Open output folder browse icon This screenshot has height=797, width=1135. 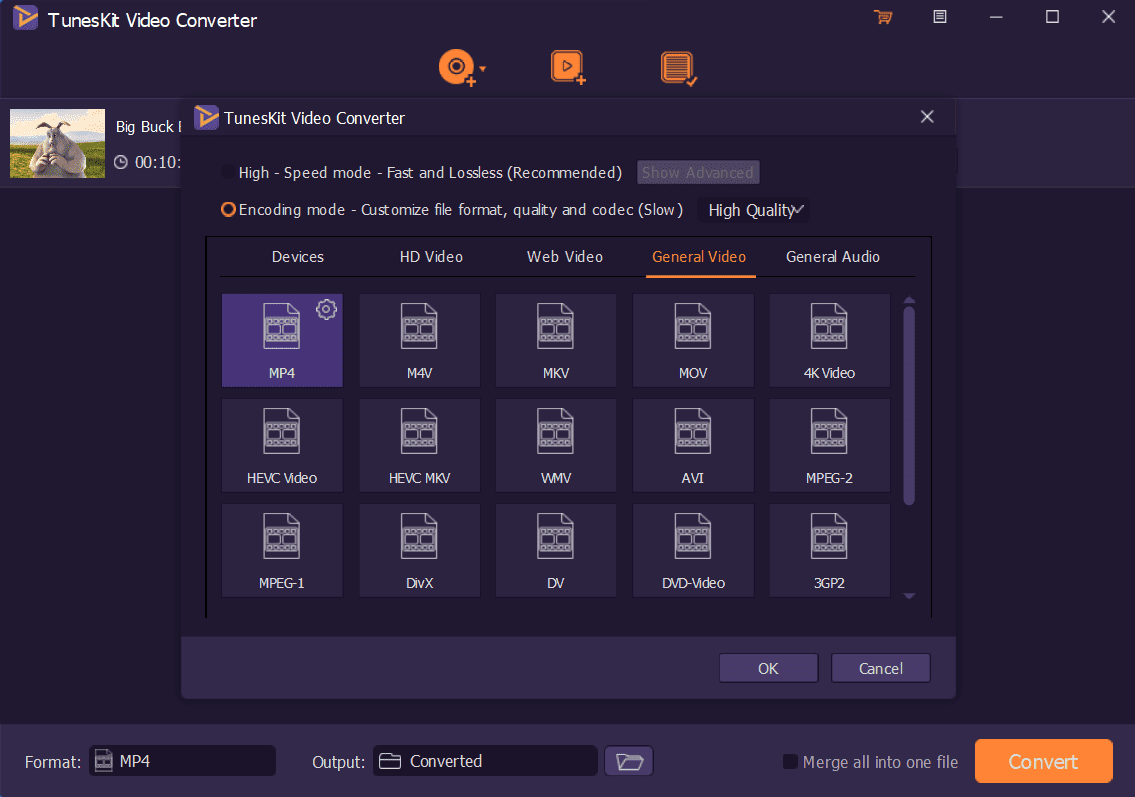(x=629, y=761)
